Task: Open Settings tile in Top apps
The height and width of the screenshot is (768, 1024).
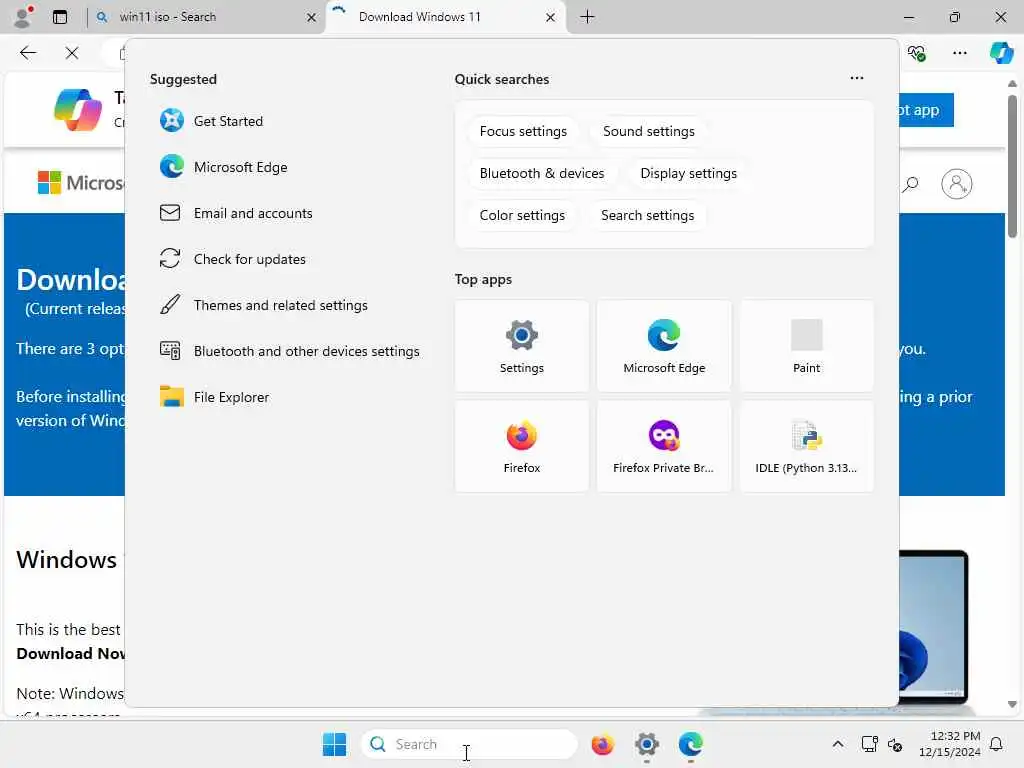Action: tap(521, 346)
